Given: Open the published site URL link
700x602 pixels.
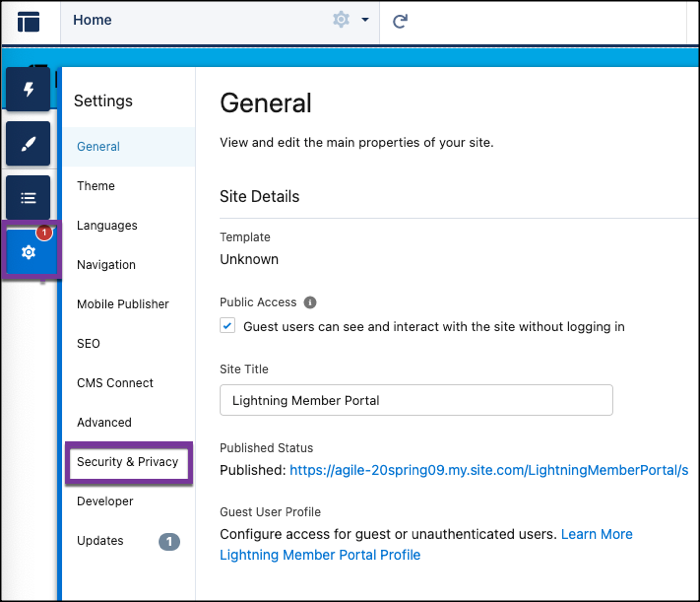Looking at the screenshot, I should (489, 469).
